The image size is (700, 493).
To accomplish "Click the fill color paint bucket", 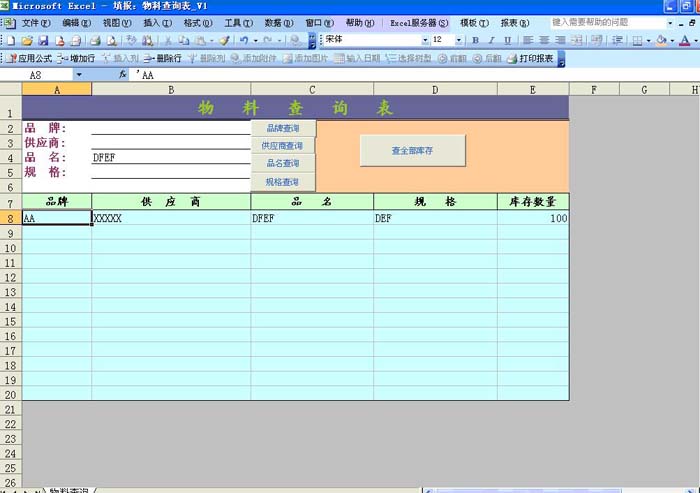I will tap(662, 40).
